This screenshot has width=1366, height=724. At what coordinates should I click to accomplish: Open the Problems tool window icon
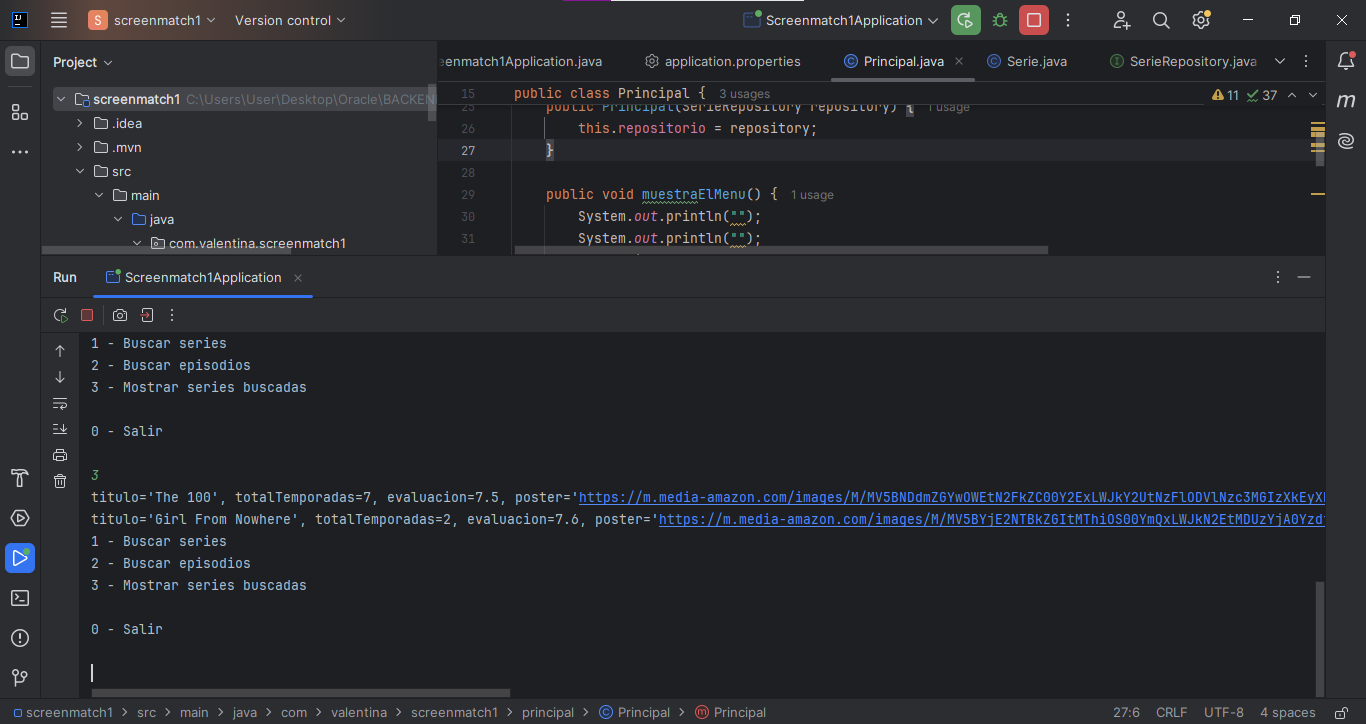(x=20, y=638)
